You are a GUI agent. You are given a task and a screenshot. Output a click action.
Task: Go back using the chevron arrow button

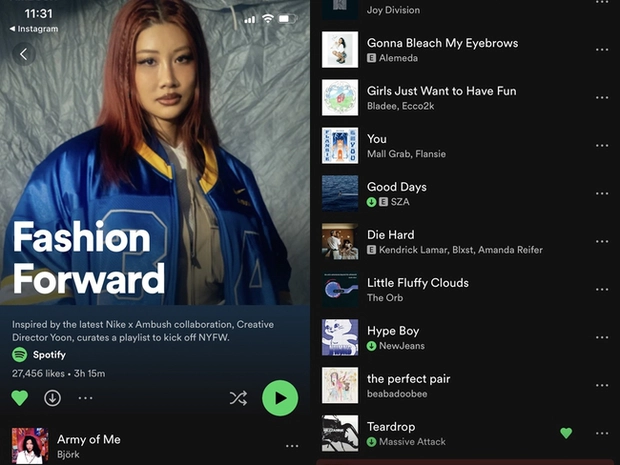(24, 54)
